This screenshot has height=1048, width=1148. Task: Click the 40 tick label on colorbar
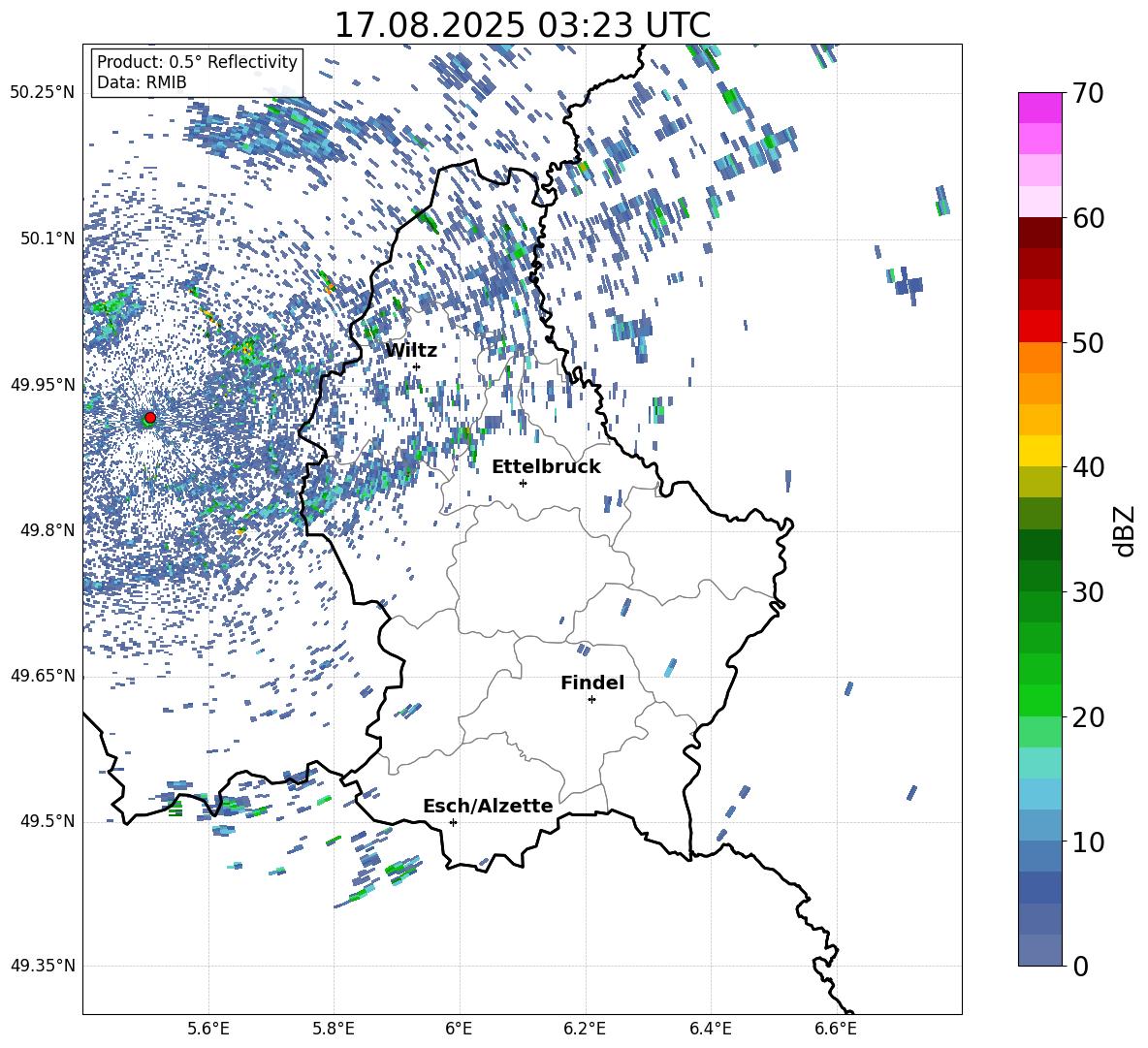click(1088, 467)
